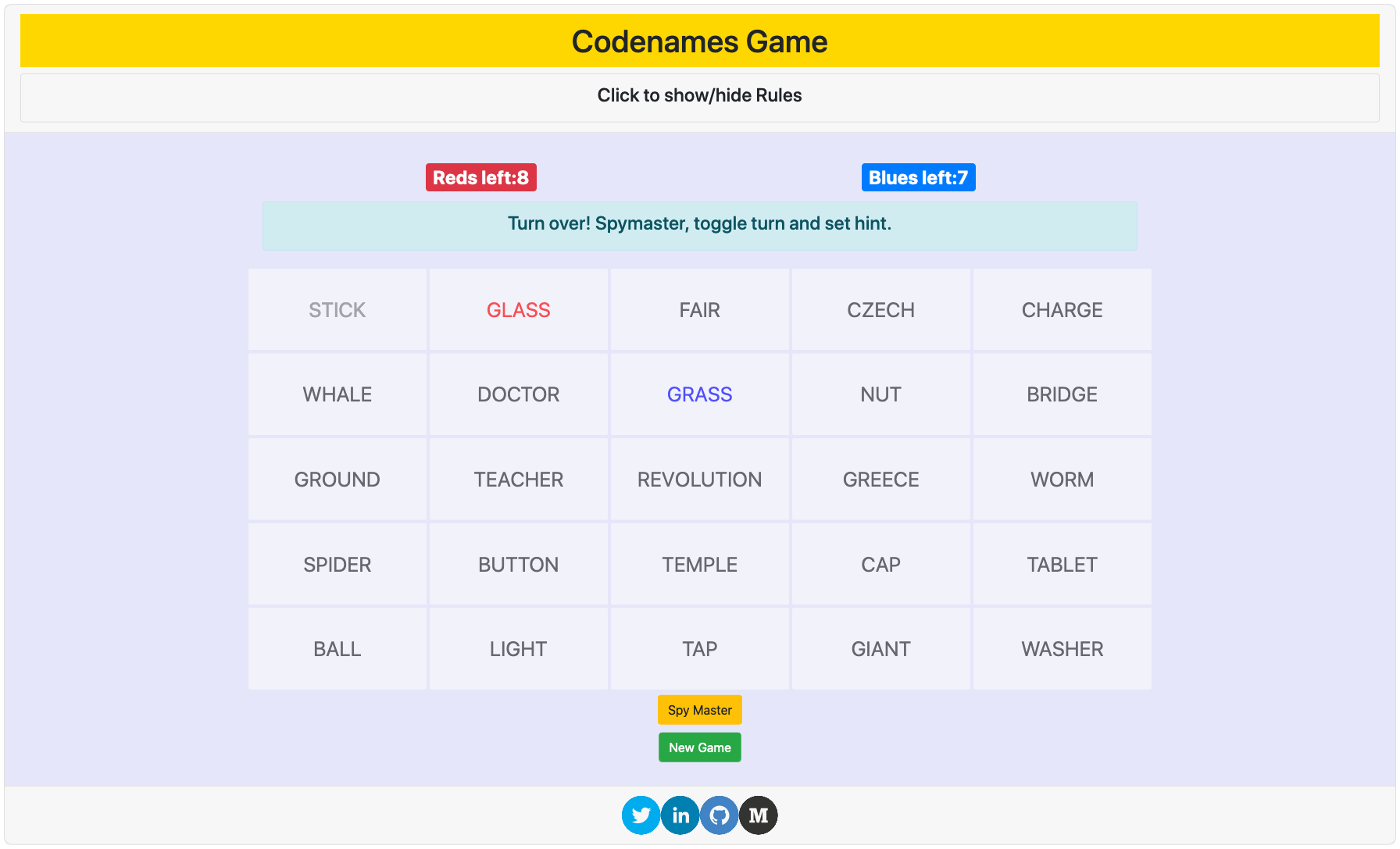Screen dimensions: 1400x849
Task: Pick the WHALE card
Action: tap(337, 394)
